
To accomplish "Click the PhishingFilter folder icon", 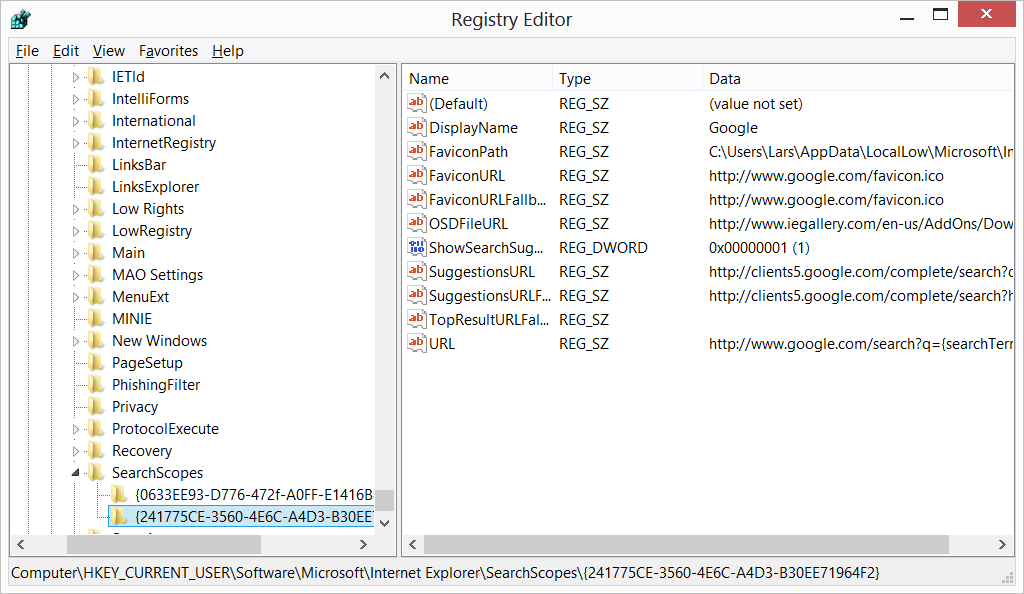I will (x=96, y=384).
